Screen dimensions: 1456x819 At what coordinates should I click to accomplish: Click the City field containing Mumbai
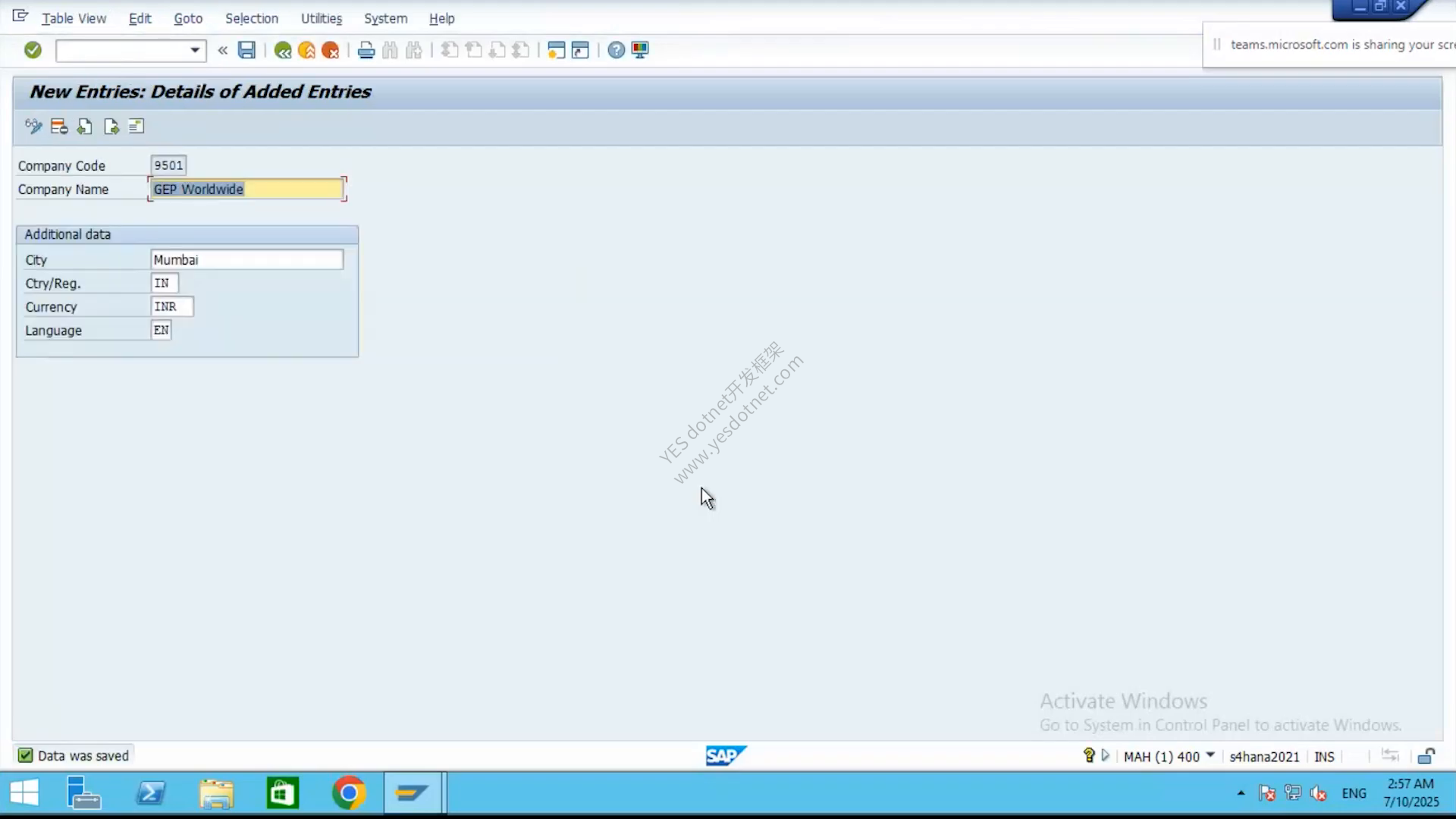point(247,259)
